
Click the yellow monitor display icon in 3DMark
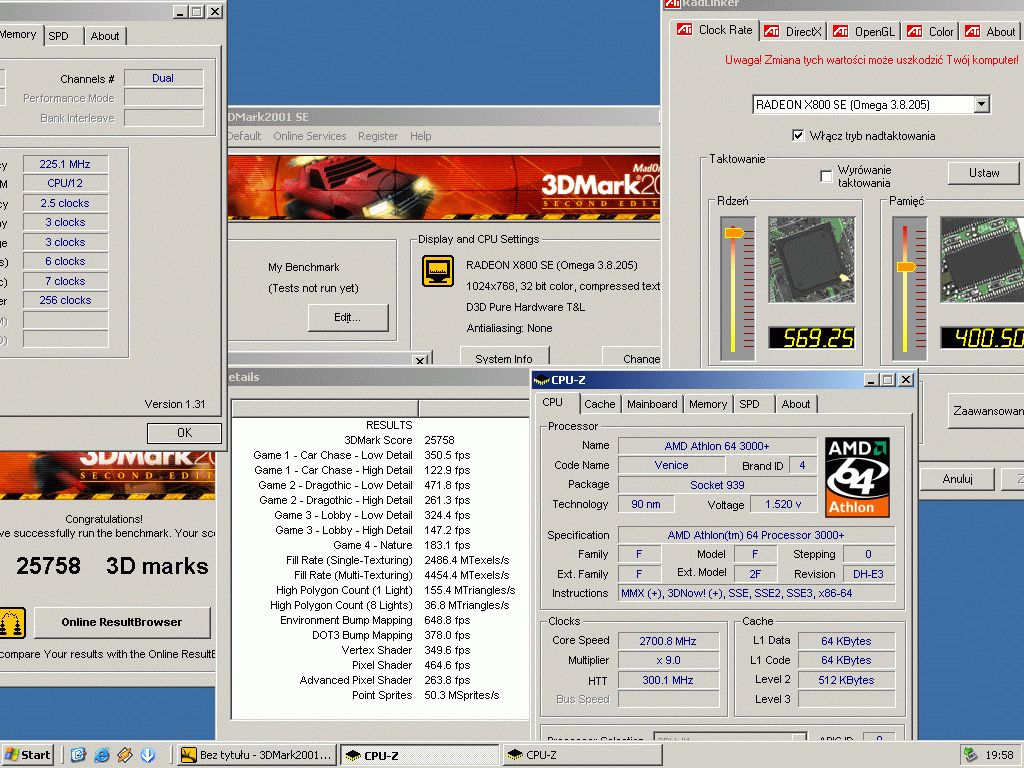point(438,271)
